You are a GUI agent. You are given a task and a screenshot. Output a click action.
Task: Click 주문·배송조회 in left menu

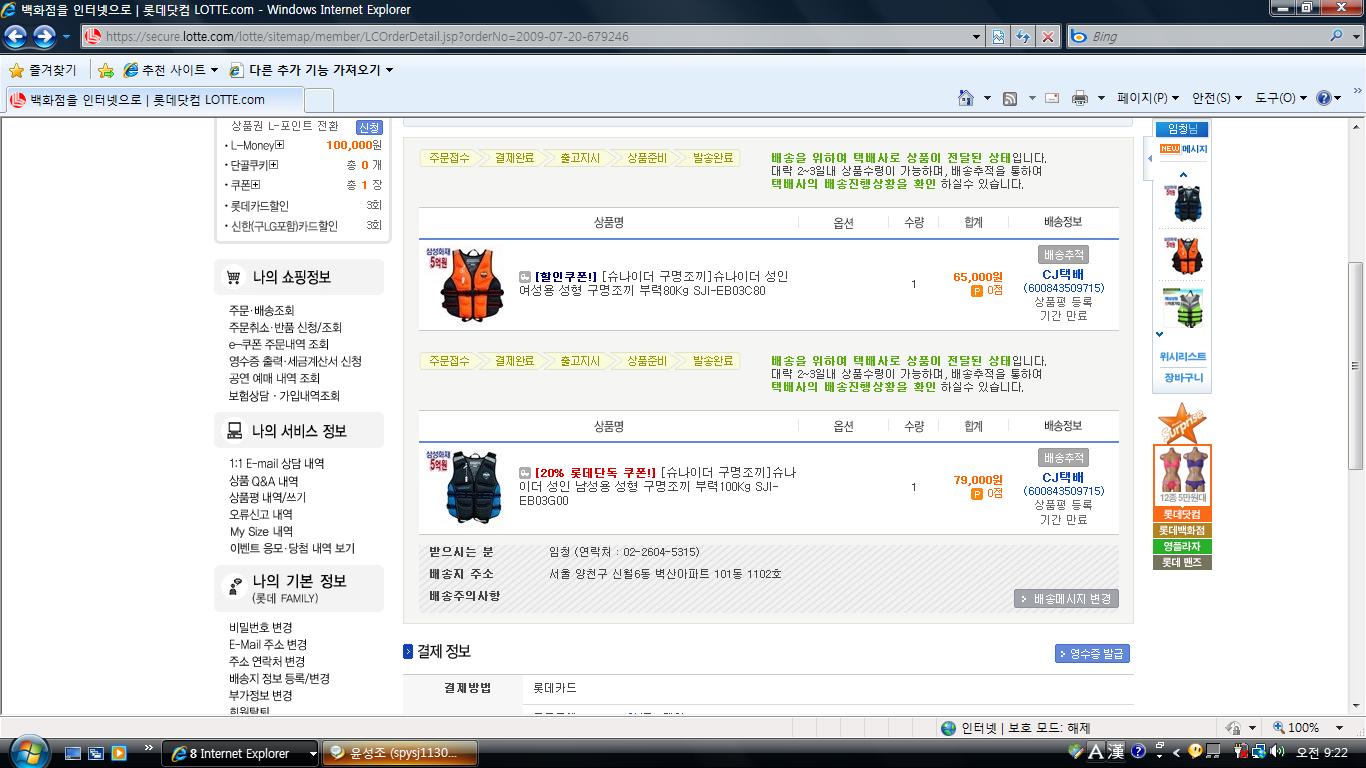[262, 311]
